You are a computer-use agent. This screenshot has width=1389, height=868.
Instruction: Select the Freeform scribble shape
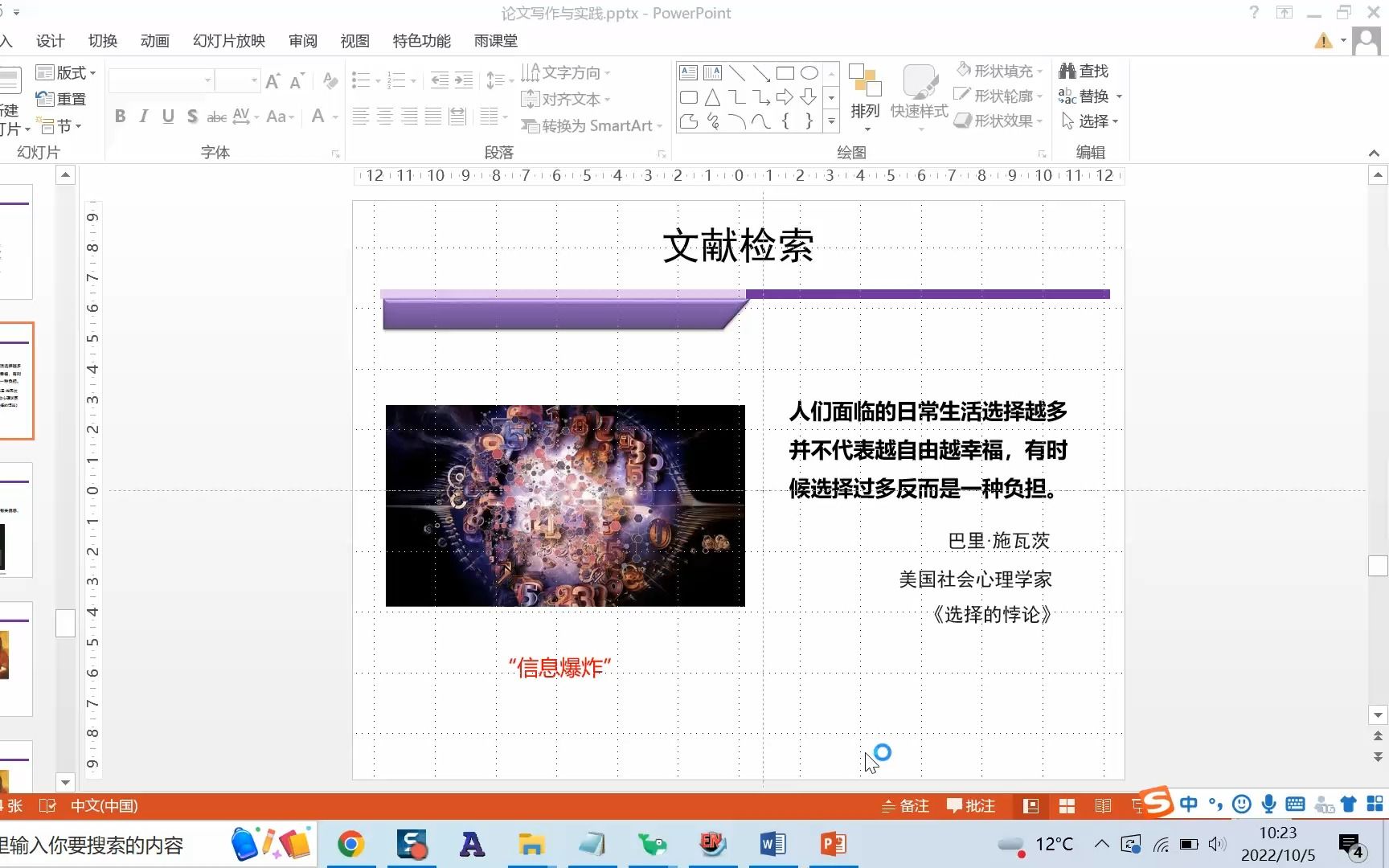[713, 121]
